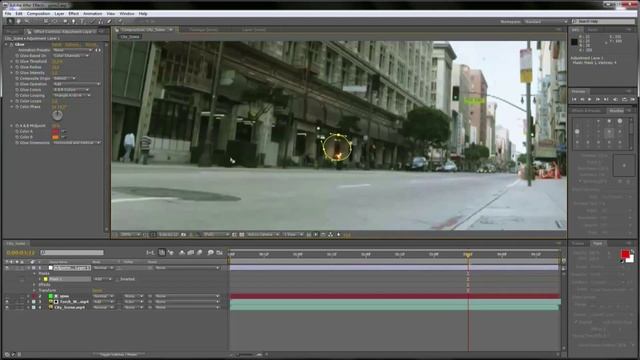Viewport: 640px width, 360px height.
Task: Open the composition mini-flowchart in timeline
Action: tap(150, 253)
